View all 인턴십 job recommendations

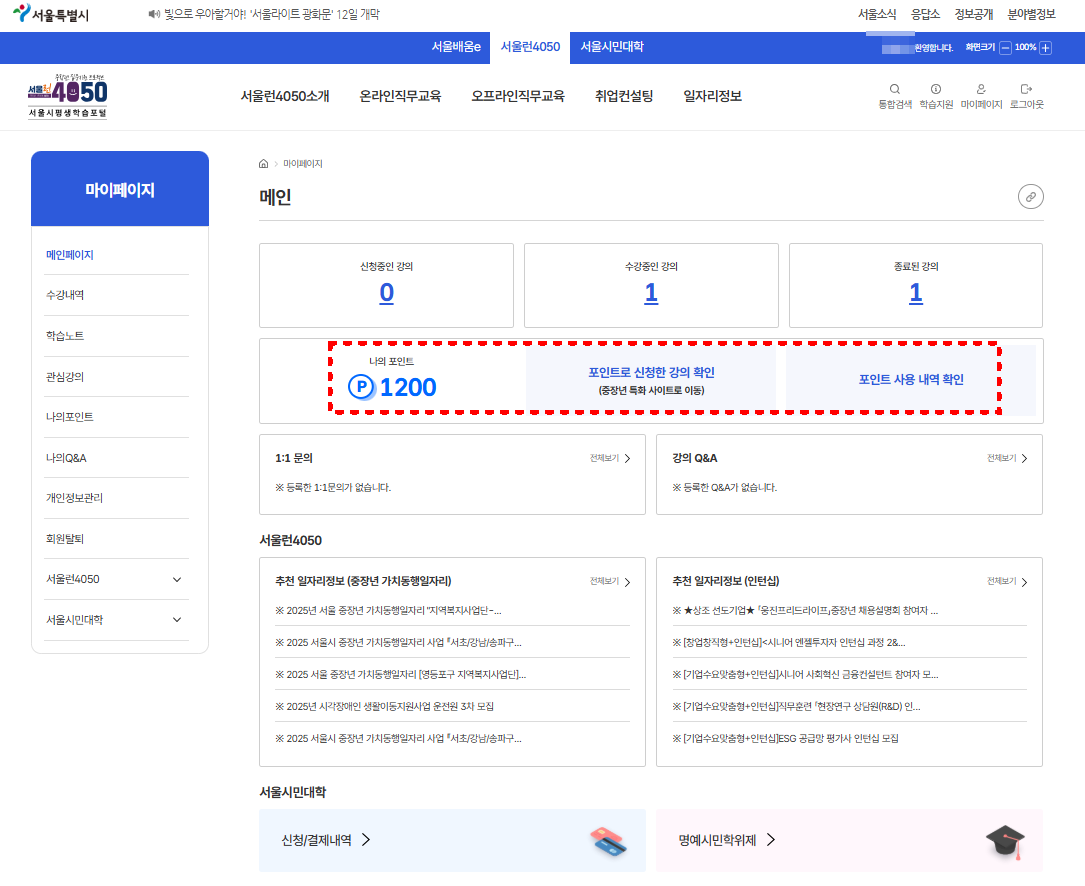[x=1007, y=581]
